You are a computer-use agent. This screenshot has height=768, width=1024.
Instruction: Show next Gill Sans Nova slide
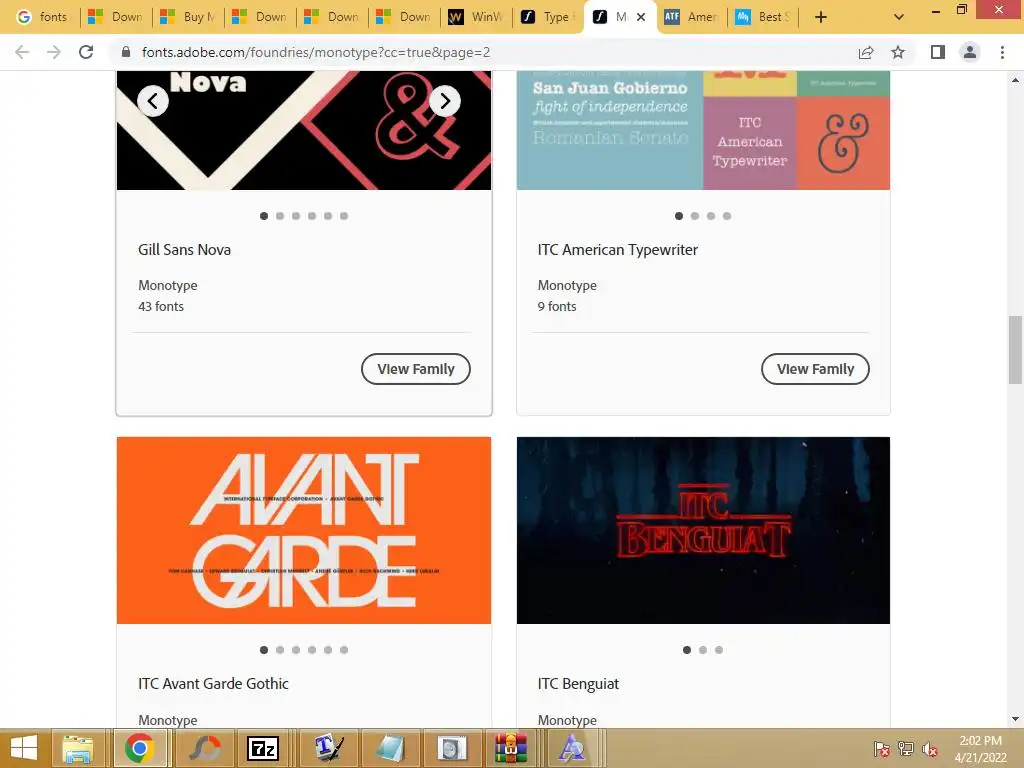(445, 101)
